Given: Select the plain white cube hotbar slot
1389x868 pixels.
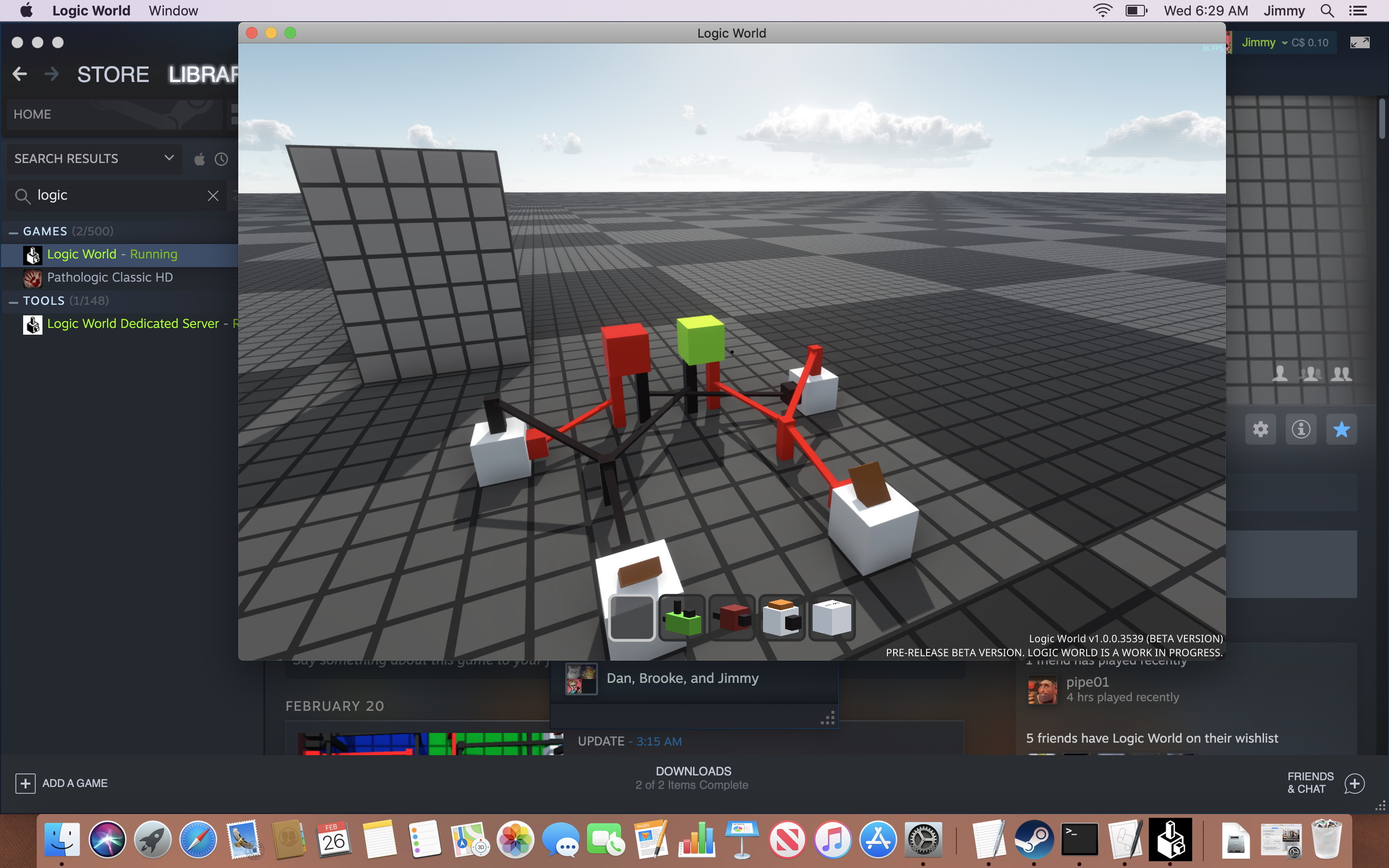Looking at the screenshot, I should click(831, 618).
